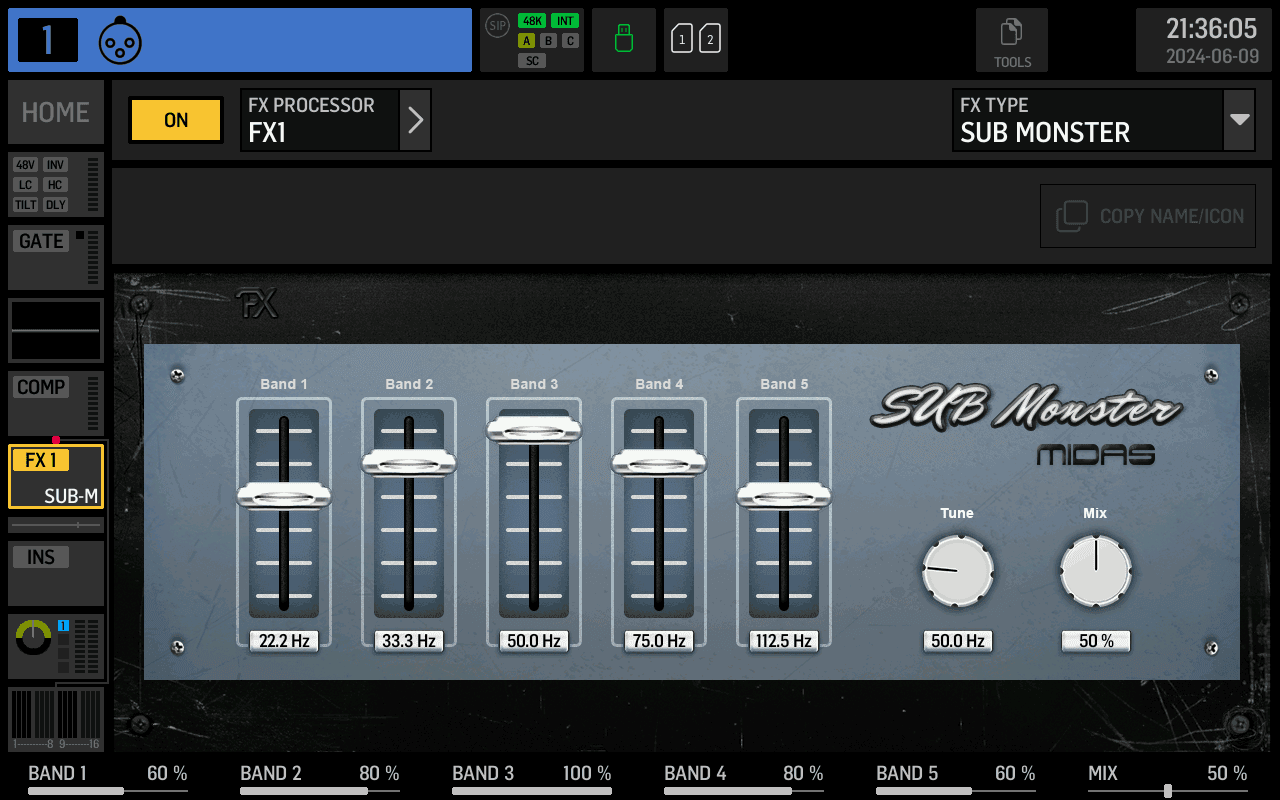The width and height of the screenshot is (1280, 800).
Task: Click the MIDAS brand logo
Action: (1096, 456)
